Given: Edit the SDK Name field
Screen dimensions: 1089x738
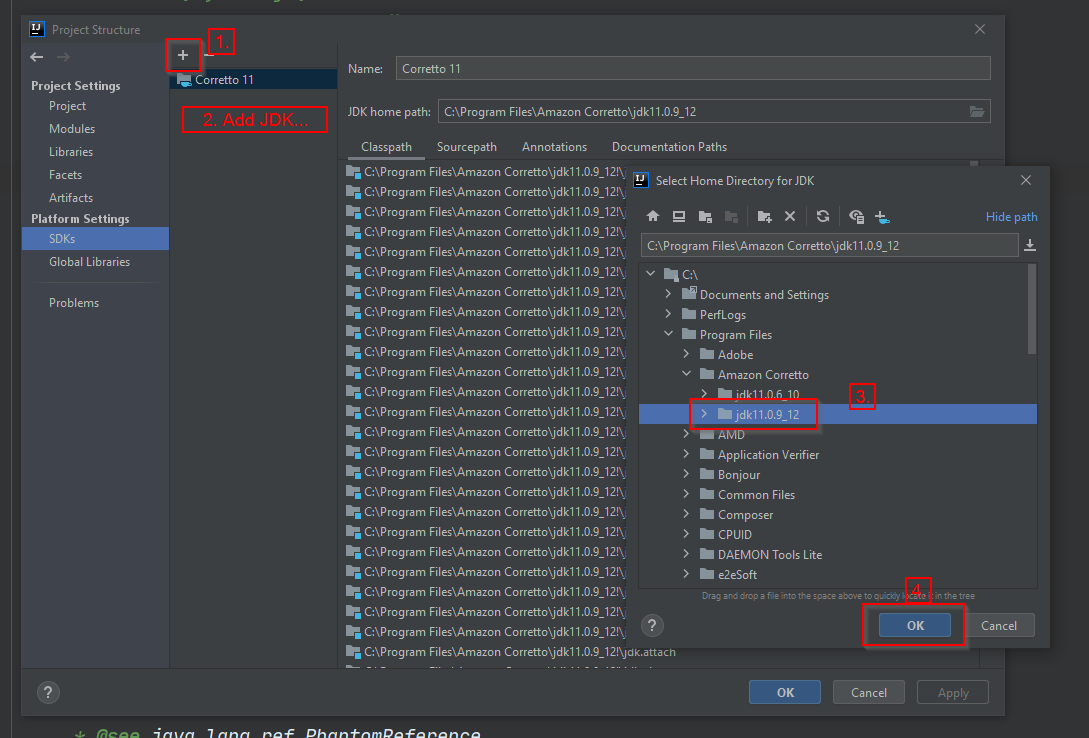Looking at the screenshot, I should 692,69.
